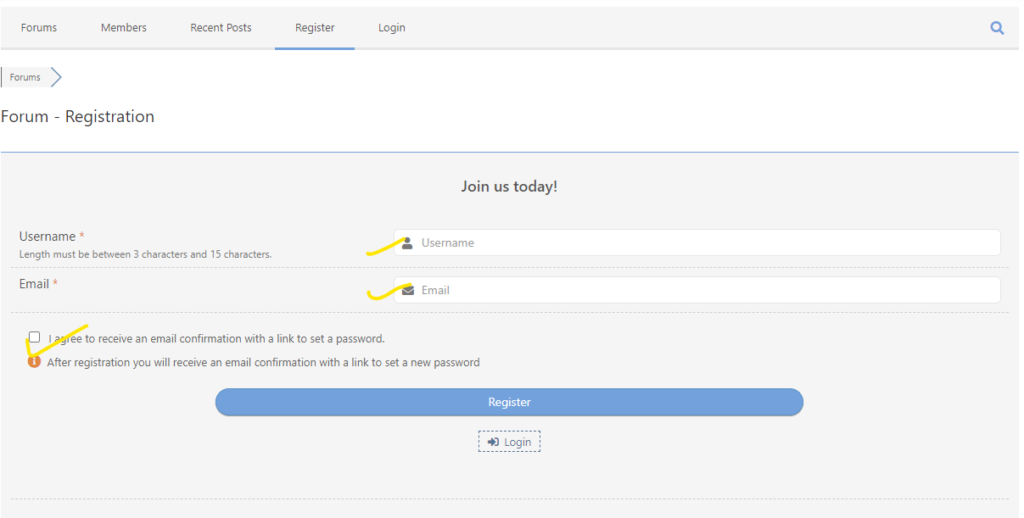Screen dimensions: 1024x518
Task: Click the orange info icon
Action: (x=34, y=362)
